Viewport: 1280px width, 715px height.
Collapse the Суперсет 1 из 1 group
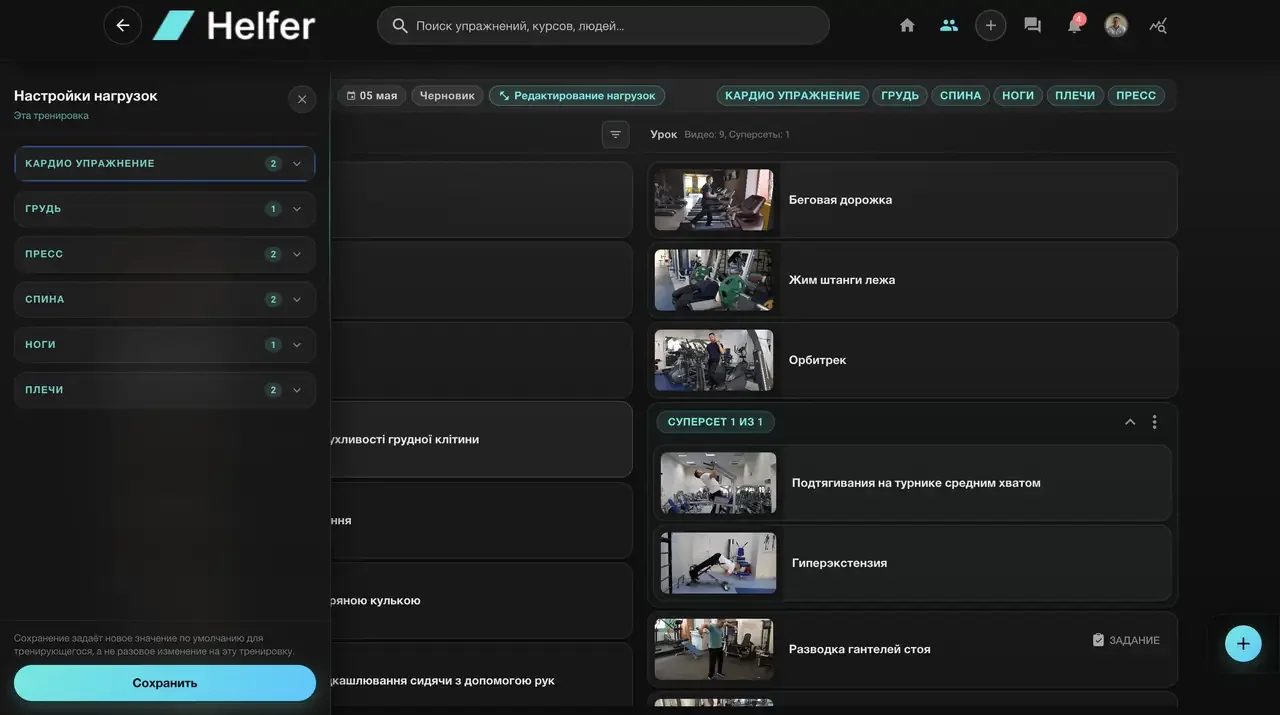click(x=1130, y=422)
